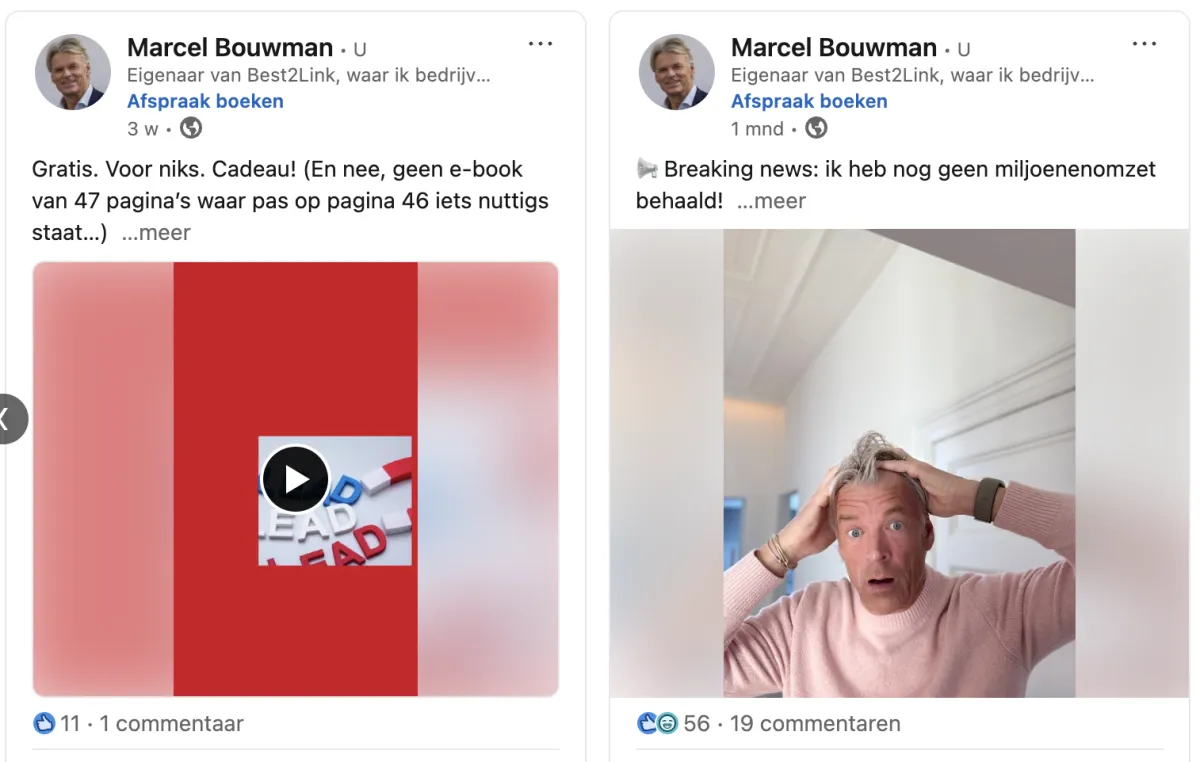Image resolution: width=1200 pixels, height=762 pixels.
Task: Click the globe visibility icon next to 1 mnd
Action: [816, 128]
